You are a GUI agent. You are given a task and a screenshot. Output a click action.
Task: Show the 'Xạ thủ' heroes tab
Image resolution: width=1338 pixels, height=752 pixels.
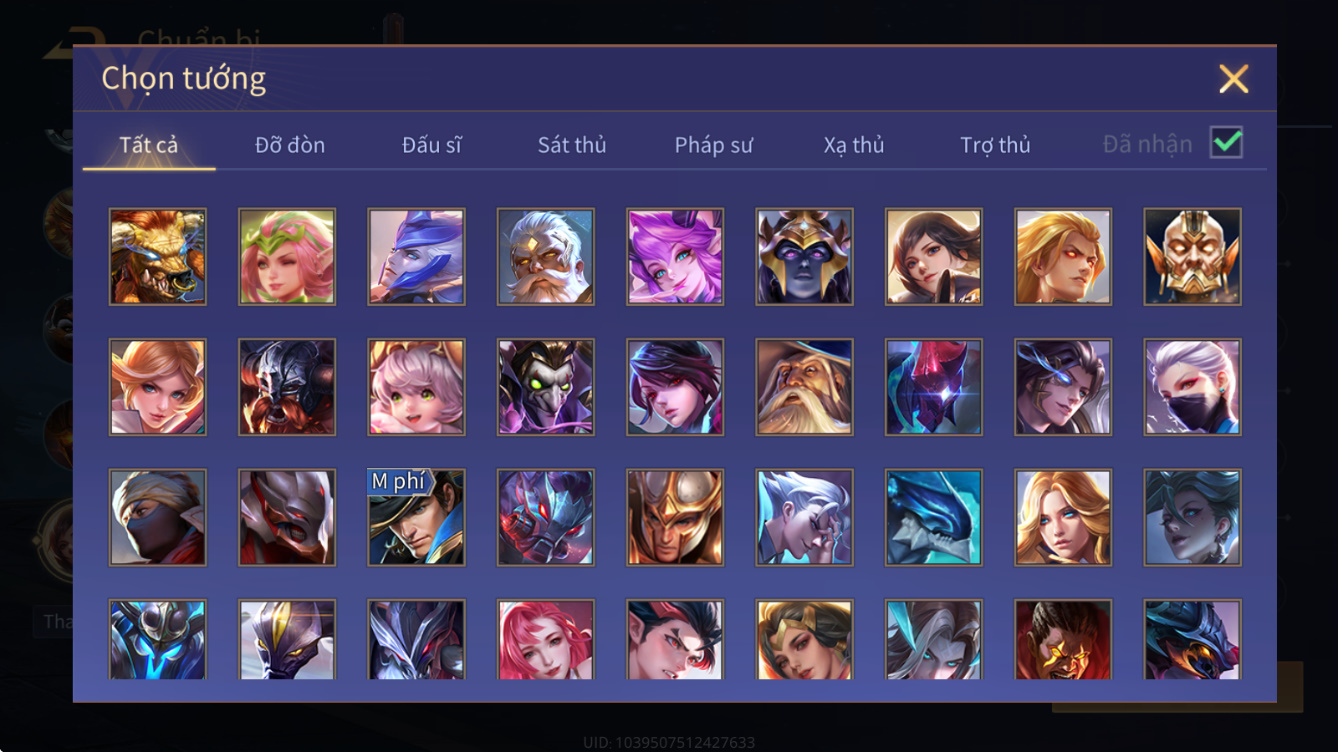pos(854,145)
